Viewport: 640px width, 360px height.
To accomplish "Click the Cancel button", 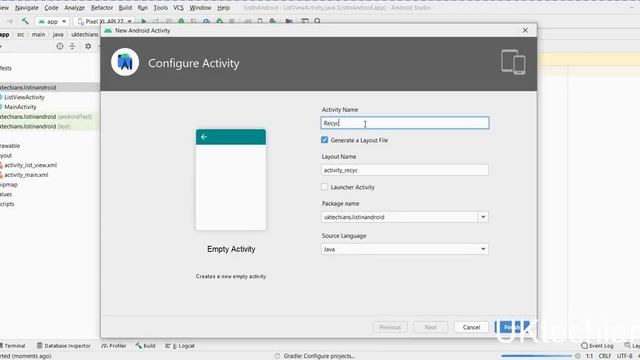I will coord(471,327).
